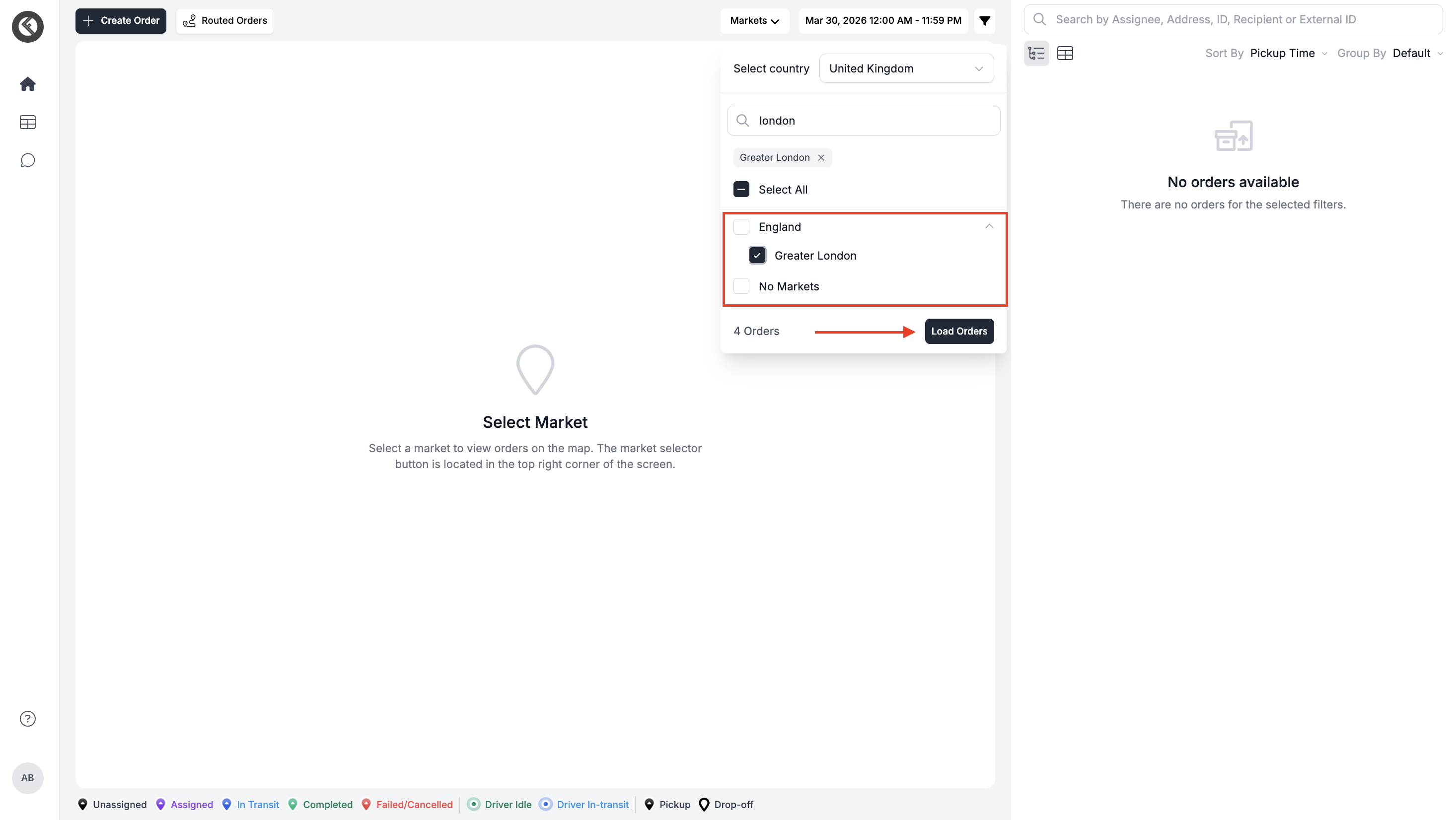1456x820 pixels.
Task: Click the filter funnel icon
Action: click(x=985, y=21)
